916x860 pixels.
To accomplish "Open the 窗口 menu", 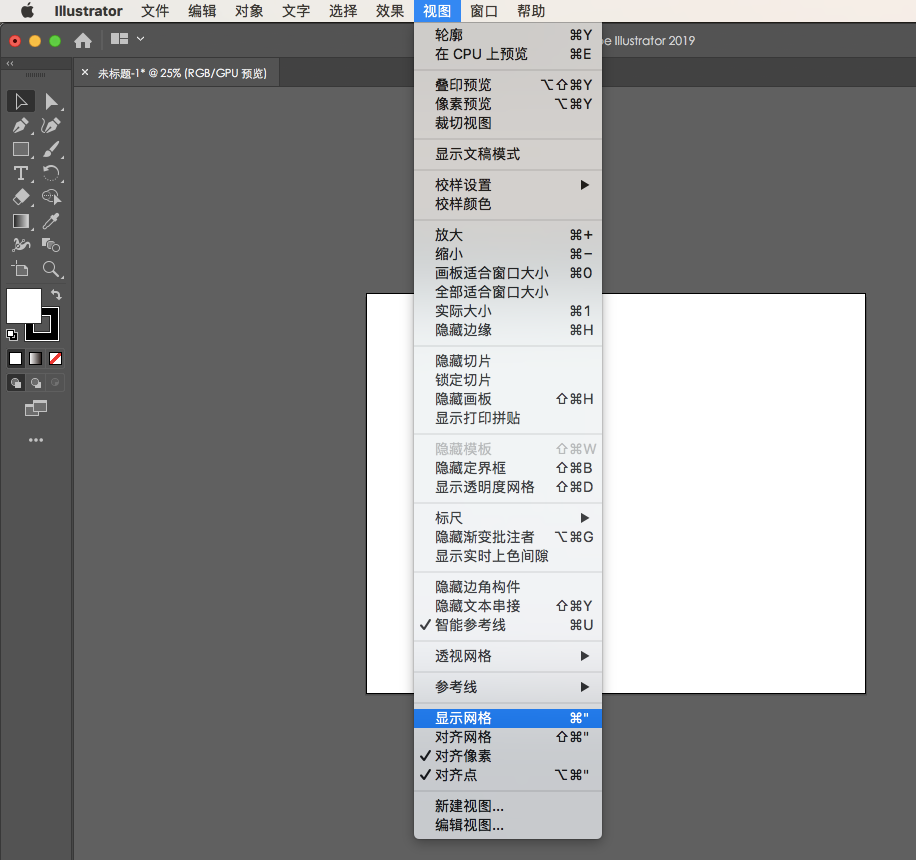I will click(484, 11).
